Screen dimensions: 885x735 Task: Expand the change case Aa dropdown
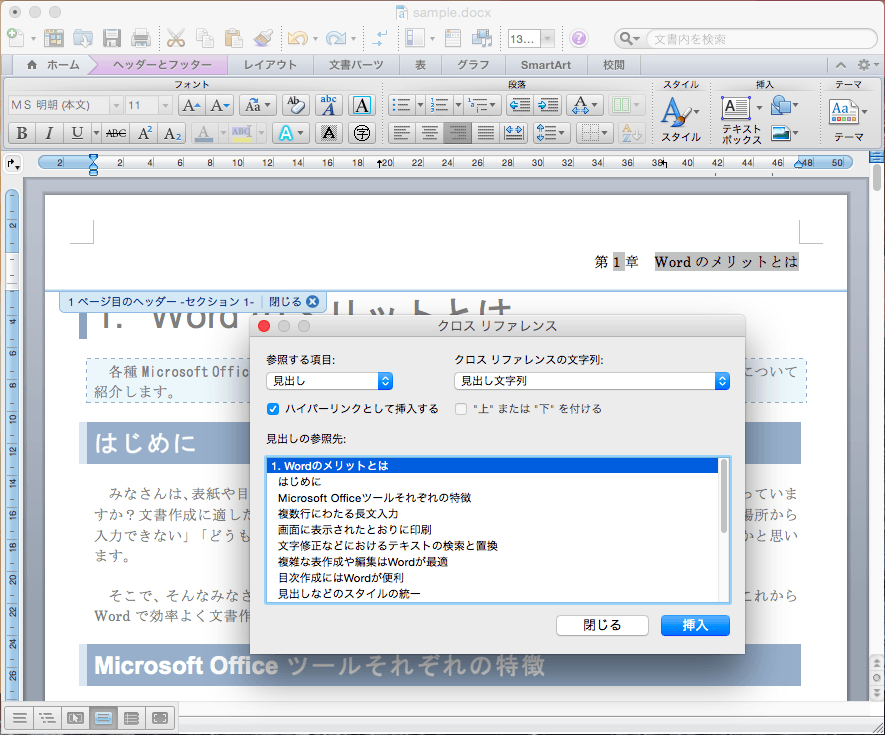259,105
